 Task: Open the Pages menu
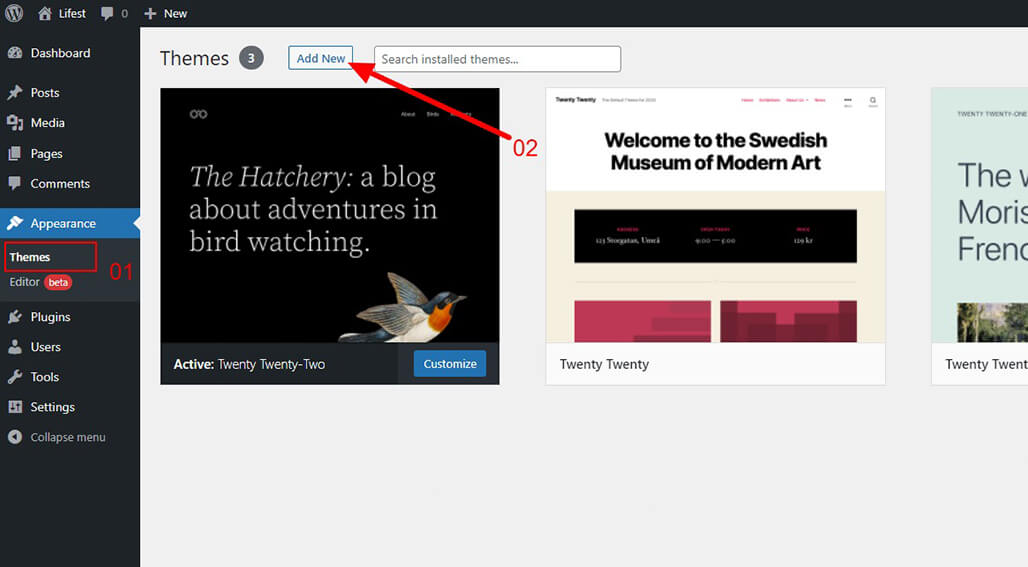coord(47,153)
